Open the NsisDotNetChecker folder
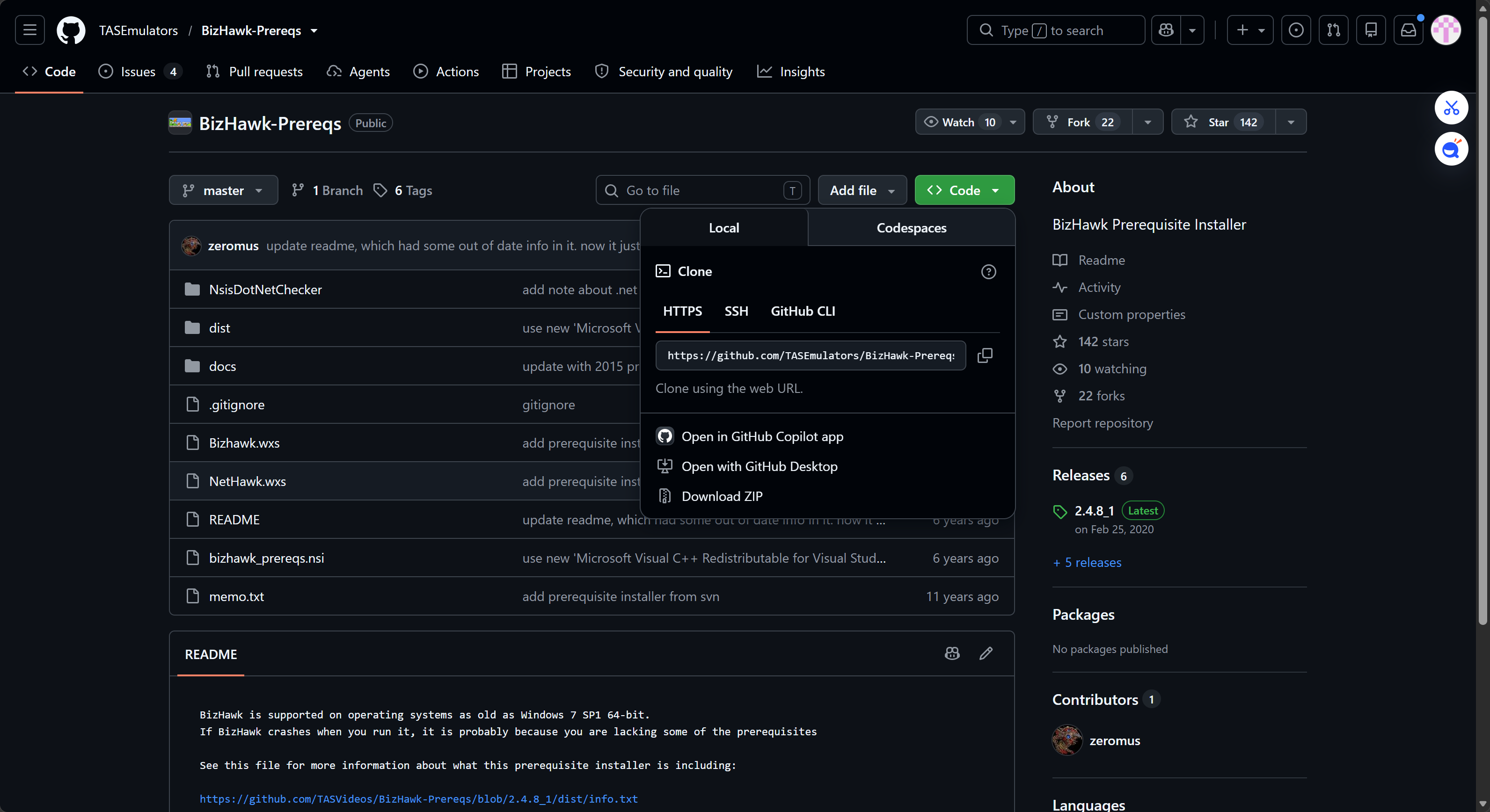 265,290
